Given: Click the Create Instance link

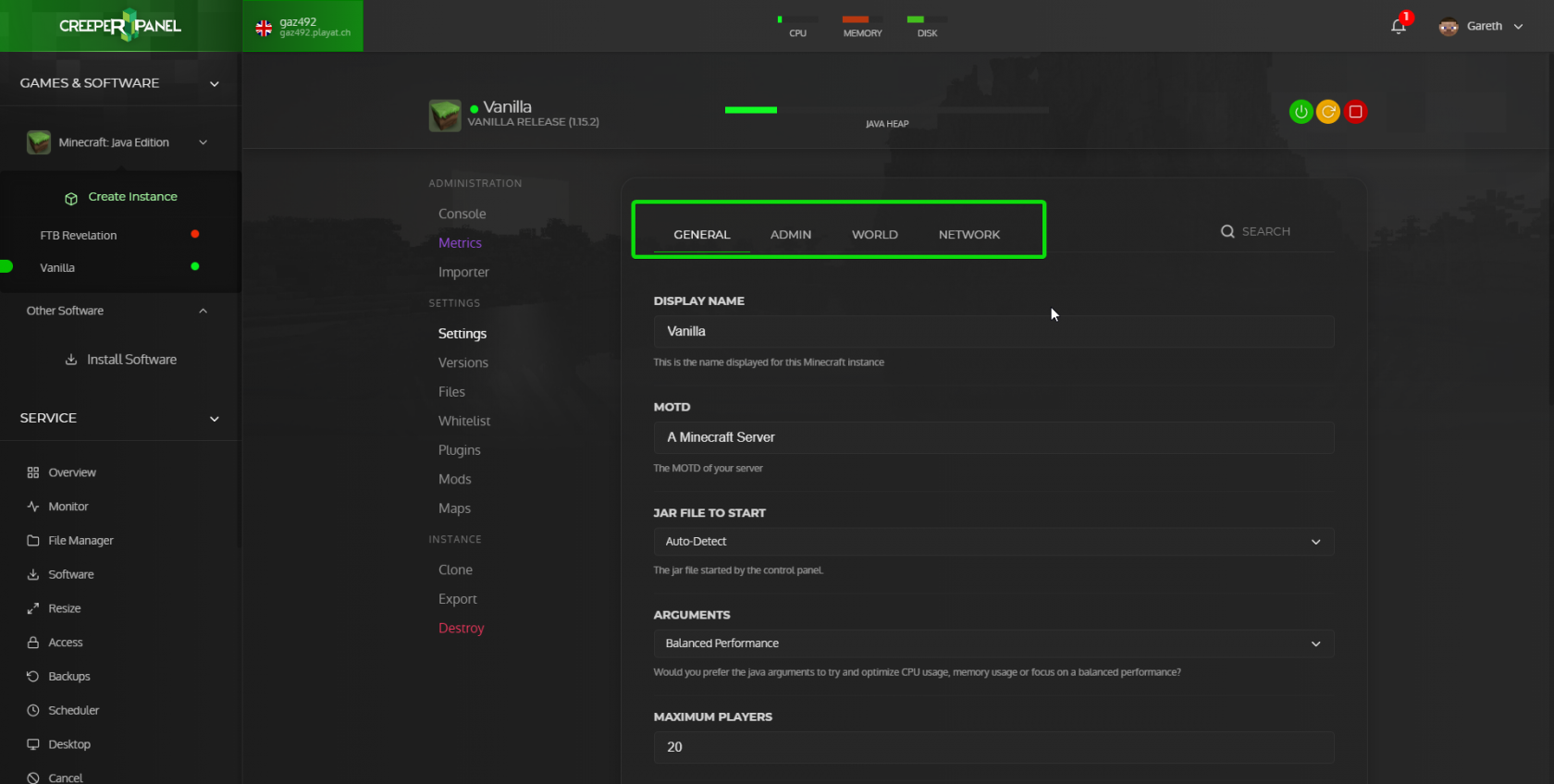Looking at the screenshot, I should 132,197.
